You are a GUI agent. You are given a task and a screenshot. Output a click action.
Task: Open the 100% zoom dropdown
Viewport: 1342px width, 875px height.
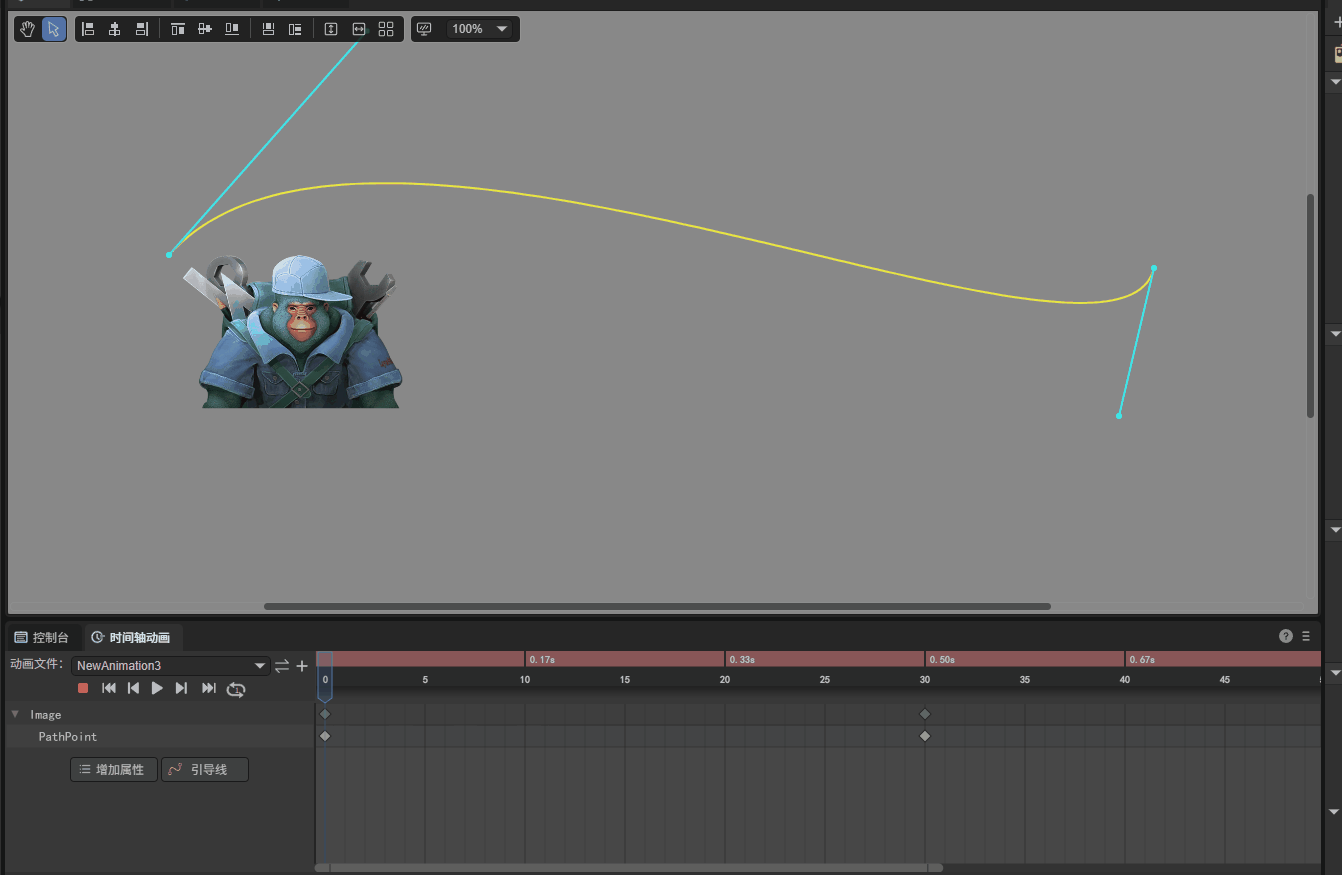480,29
